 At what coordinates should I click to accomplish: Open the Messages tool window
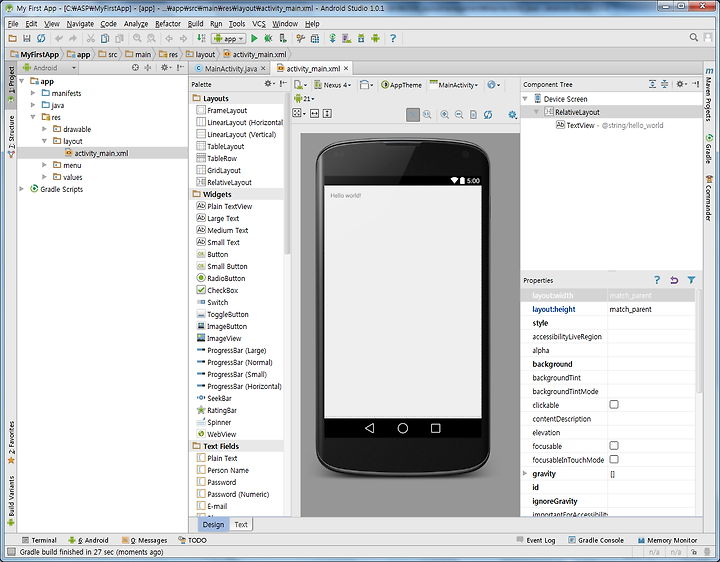click(x=145, y=540)
